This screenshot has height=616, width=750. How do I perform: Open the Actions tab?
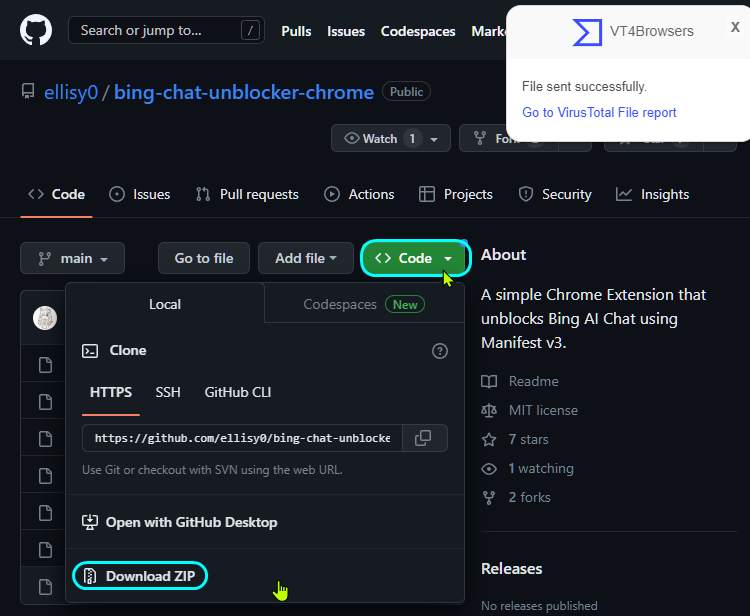click(x=359, y=194)
